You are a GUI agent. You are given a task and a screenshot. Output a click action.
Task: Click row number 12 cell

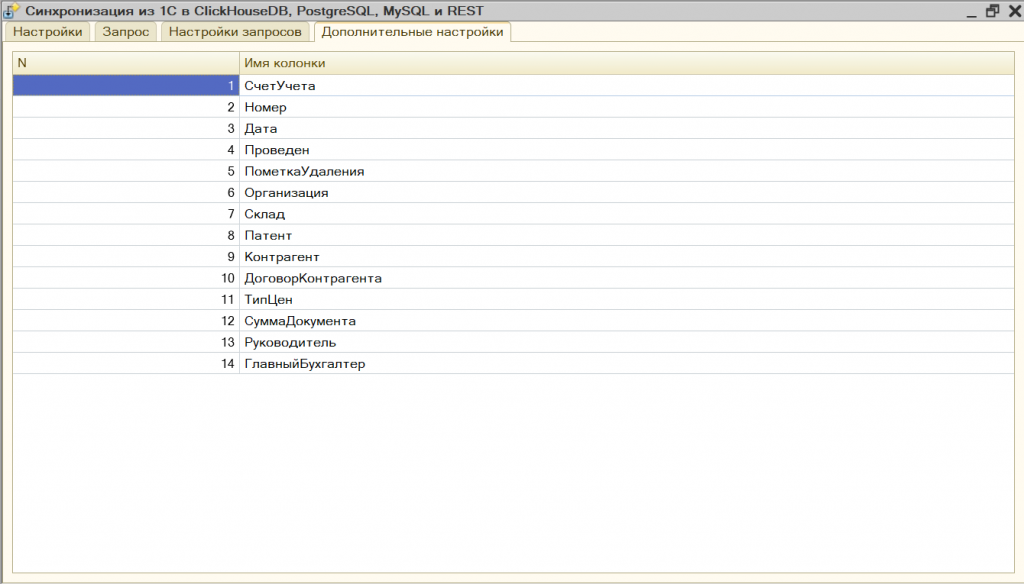pos(126,321)
